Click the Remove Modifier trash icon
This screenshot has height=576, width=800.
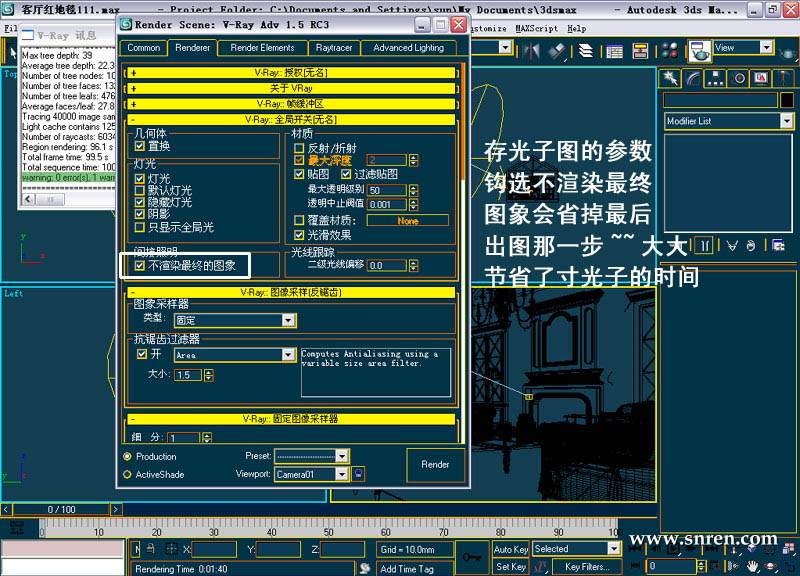[x=751, y=246]
